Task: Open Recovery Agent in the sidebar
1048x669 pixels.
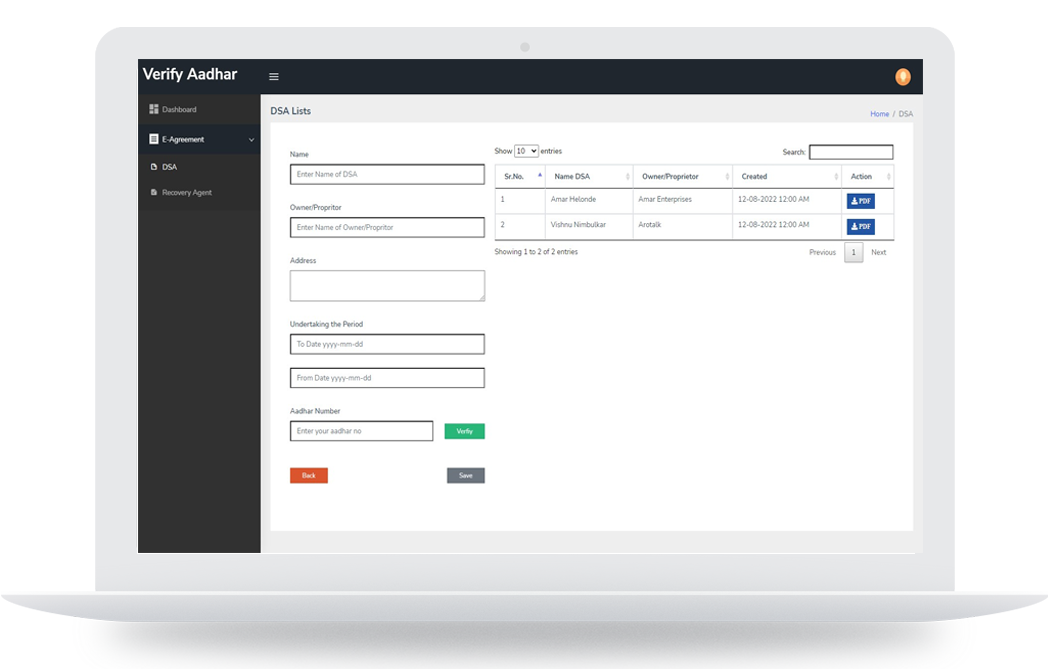Action: click(x=186, y=192)
